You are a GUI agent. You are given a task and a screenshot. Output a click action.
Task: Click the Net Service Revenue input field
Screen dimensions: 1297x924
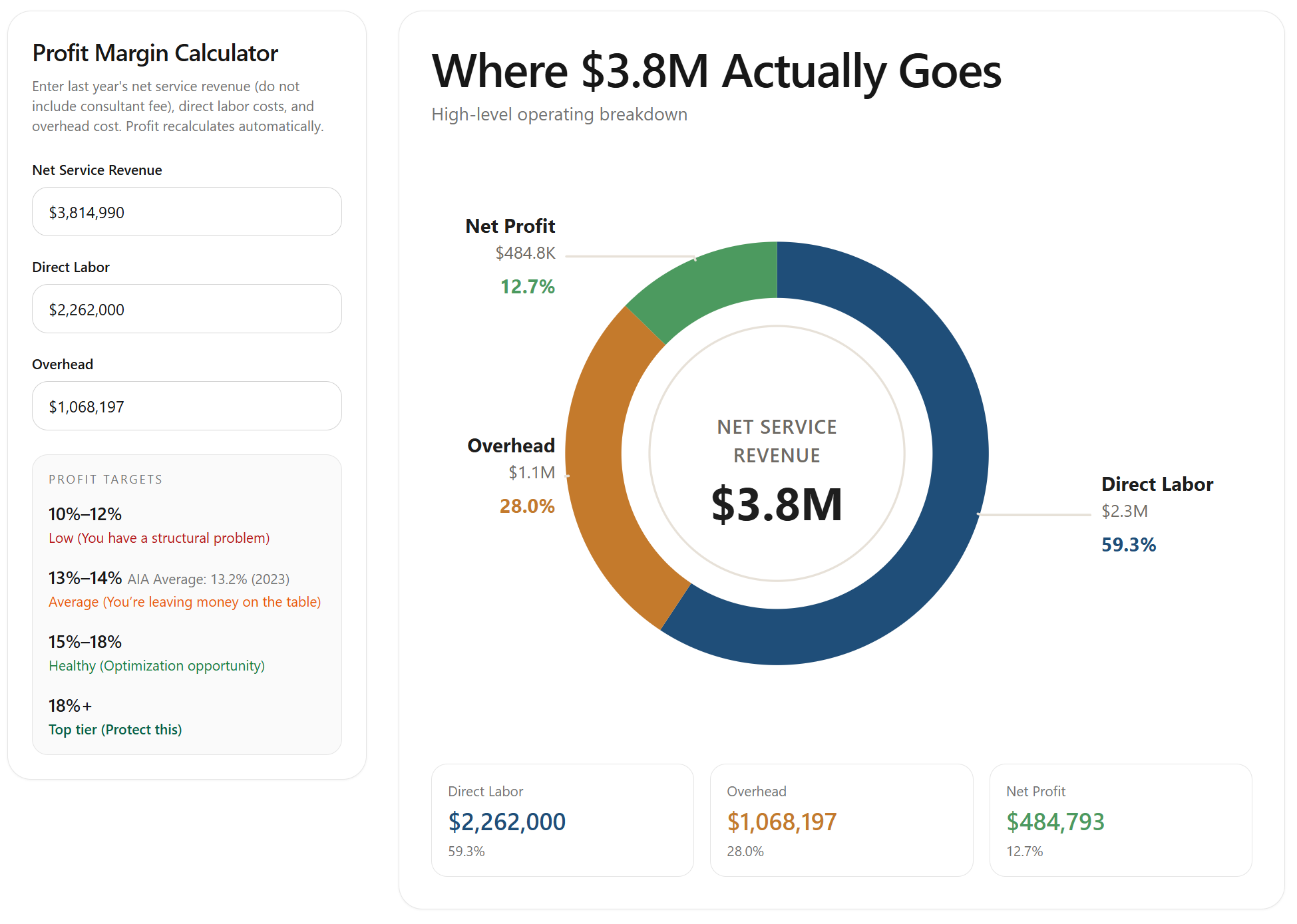click(186, 212)
